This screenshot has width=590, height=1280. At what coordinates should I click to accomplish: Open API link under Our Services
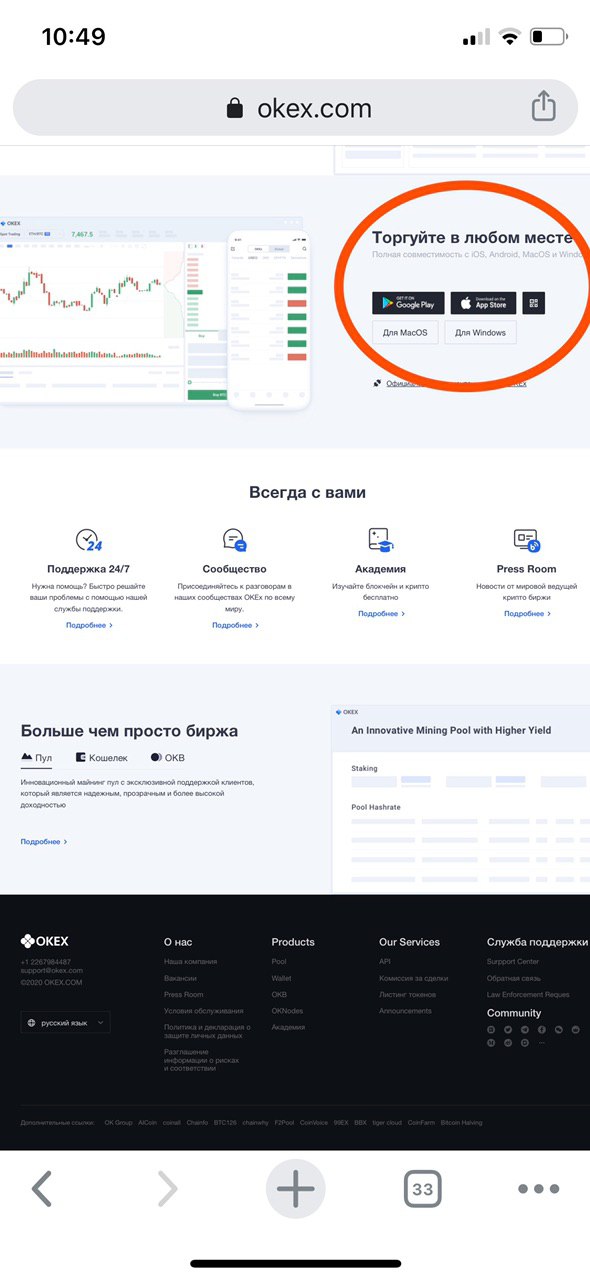pos(385,961)
